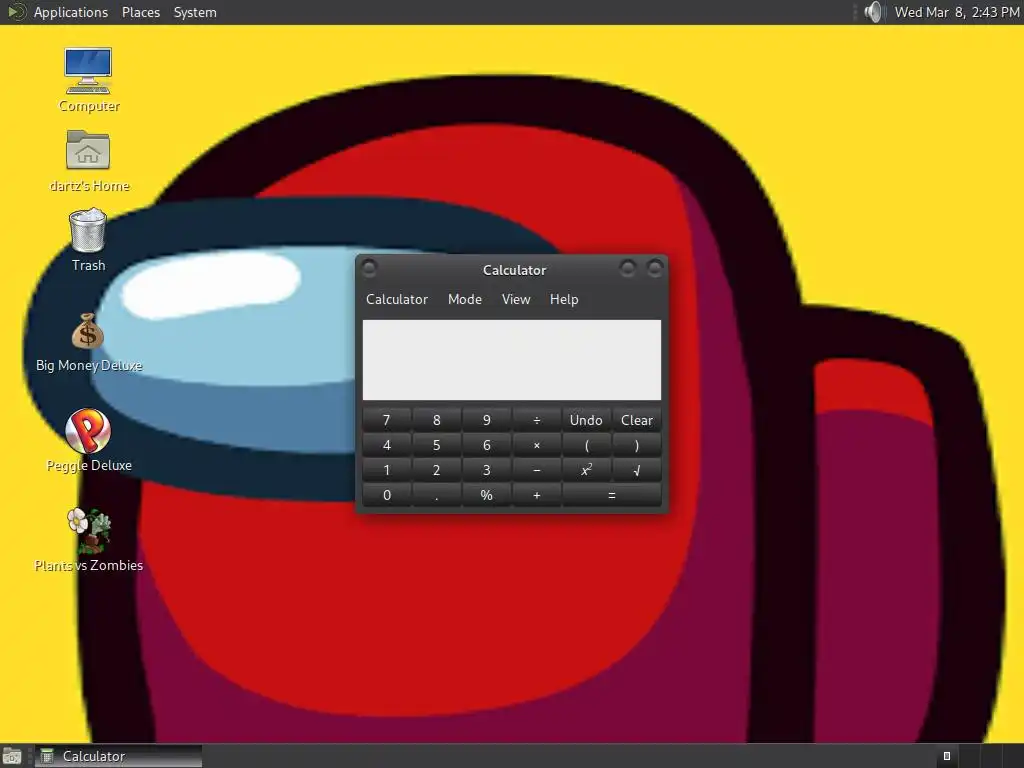This screenshot has height=768, width=1024.
Task: Open the Mode menu
Action: 464,299
